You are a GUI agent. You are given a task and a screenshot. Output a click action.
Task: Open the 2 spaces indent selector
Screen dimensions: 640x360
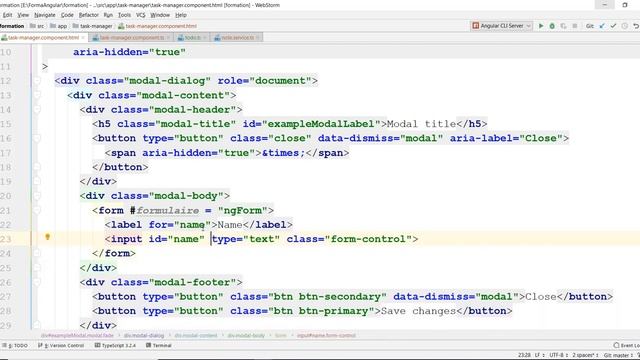(585, 355)
